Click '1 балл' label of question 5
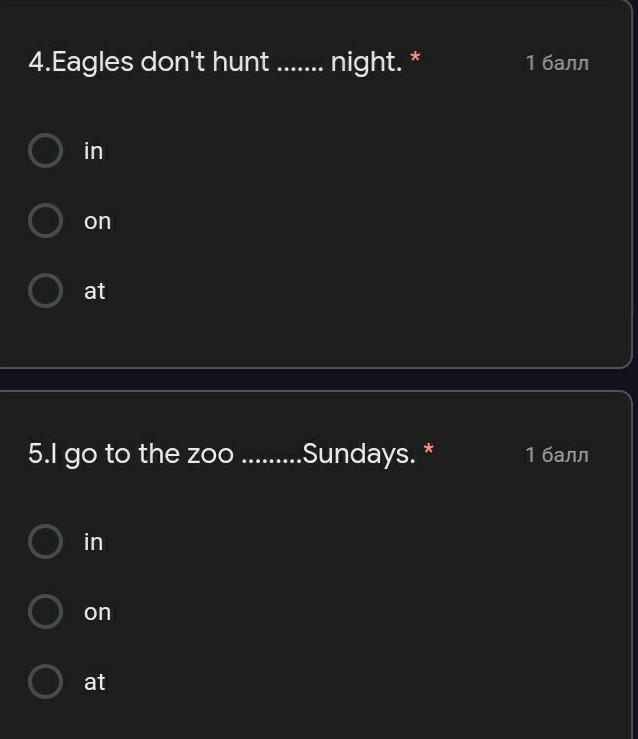The width and height of the screenshot is (638, 739). coord(557,455)
